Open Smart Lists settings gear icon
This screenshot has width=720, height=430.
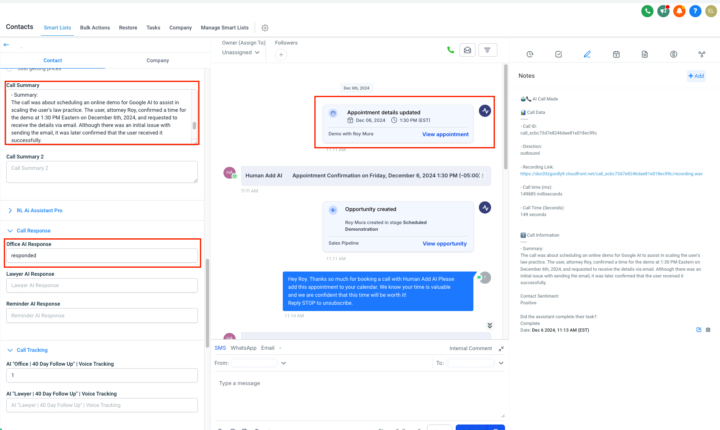pos(265,28)
